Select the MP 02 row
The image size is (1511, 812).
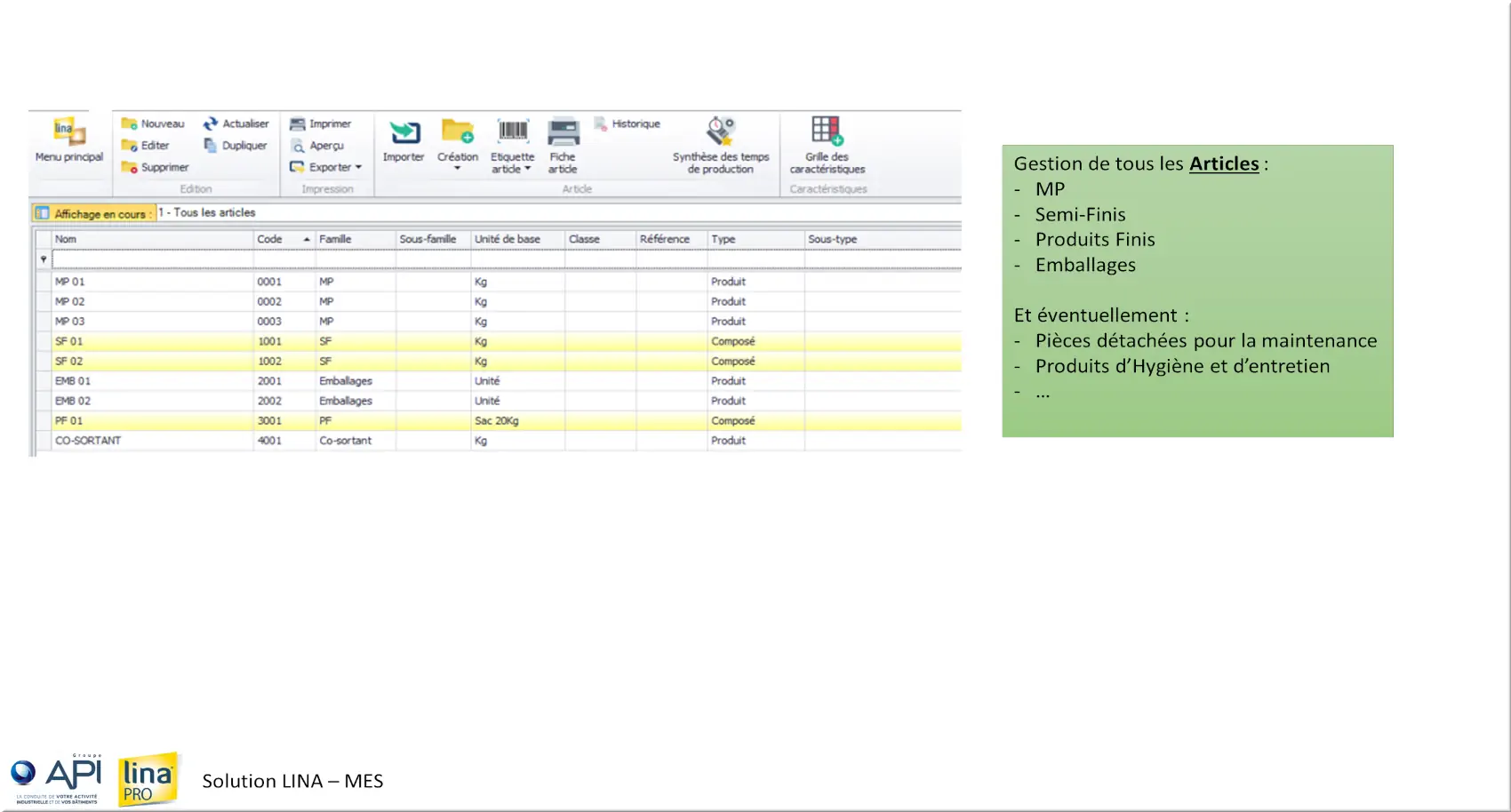(x=498, y=301)
